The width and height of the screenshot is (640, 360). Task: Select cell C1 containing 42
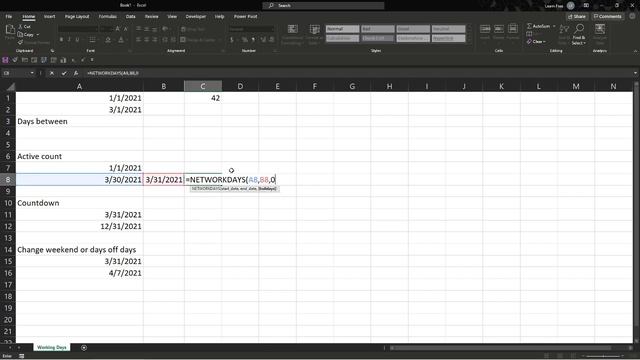[x=203, y=98]
